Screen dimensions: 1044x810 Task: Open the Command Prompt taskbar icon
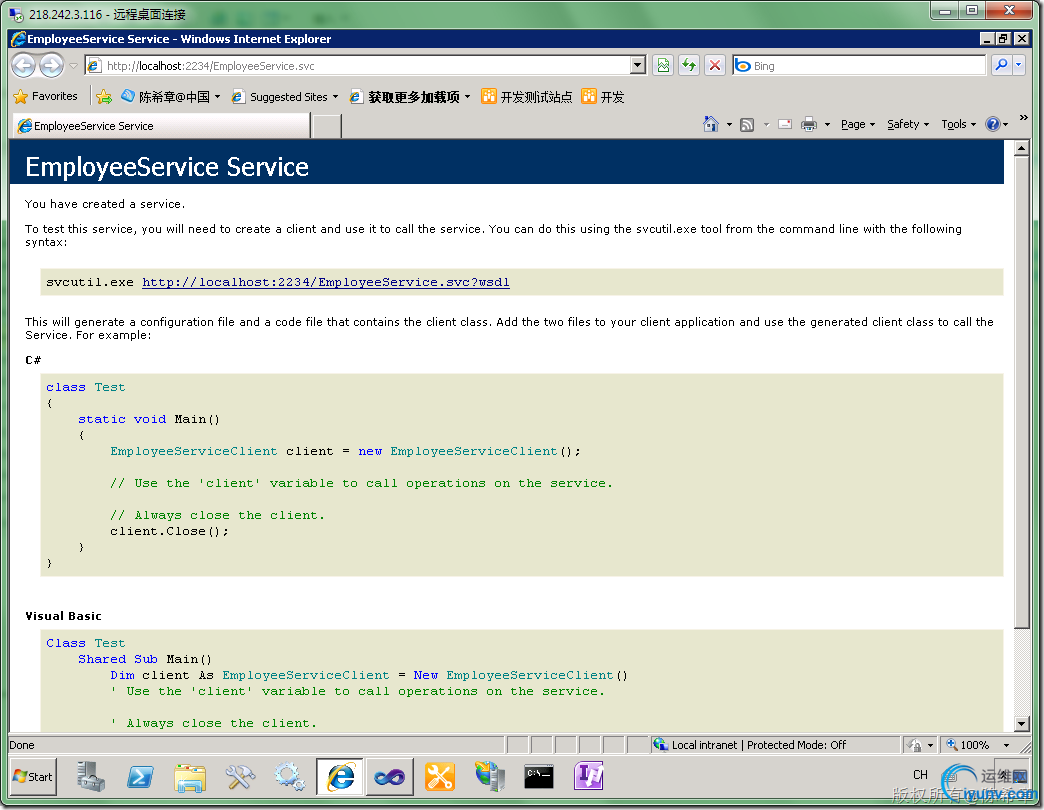(x=539, y=776)
